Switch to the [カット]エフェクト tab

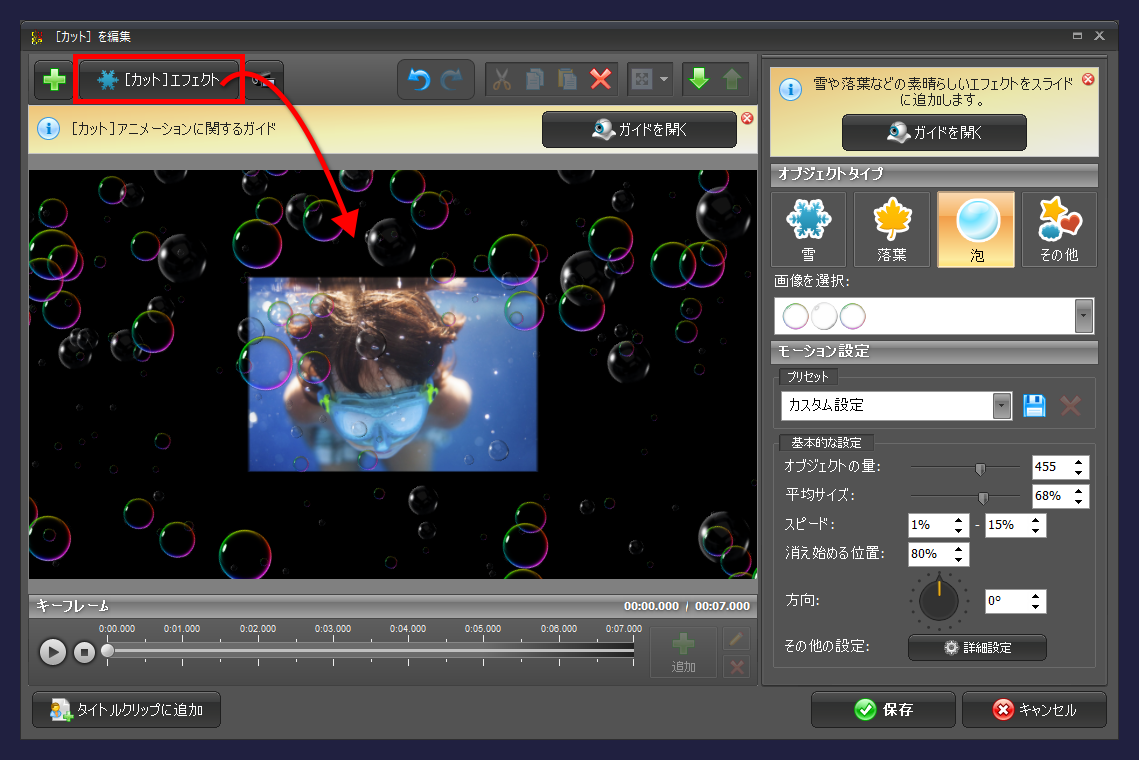[x=159, y=80]
